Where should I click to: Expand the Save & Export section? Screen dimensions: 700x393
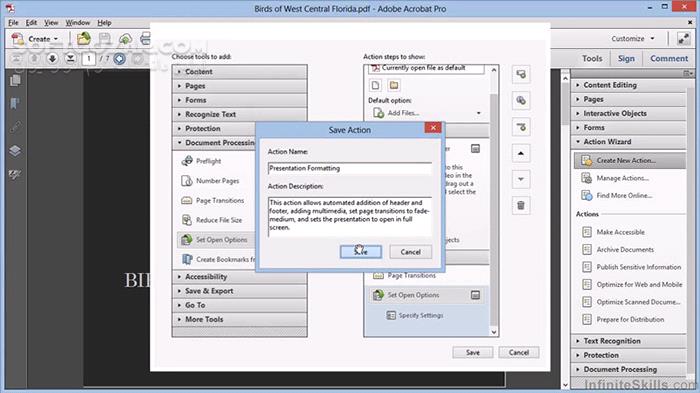(240, 291)
